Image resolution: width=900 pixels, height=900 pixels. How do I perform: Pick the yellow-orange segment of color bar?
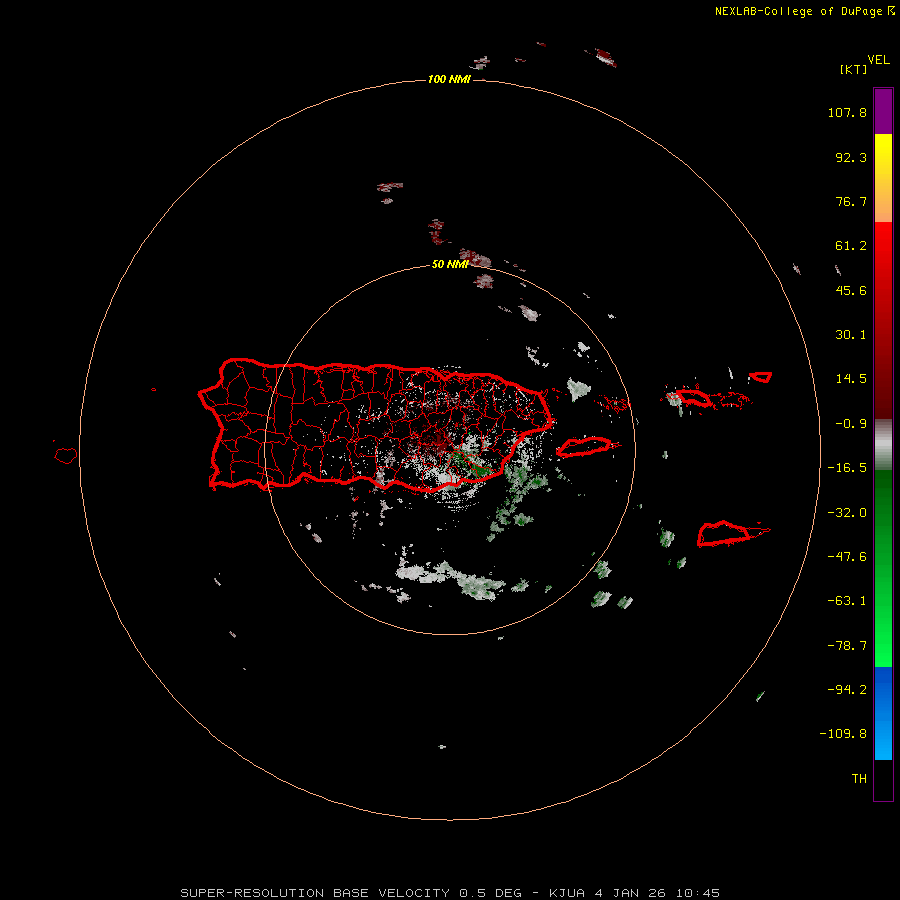pos(883,178)
